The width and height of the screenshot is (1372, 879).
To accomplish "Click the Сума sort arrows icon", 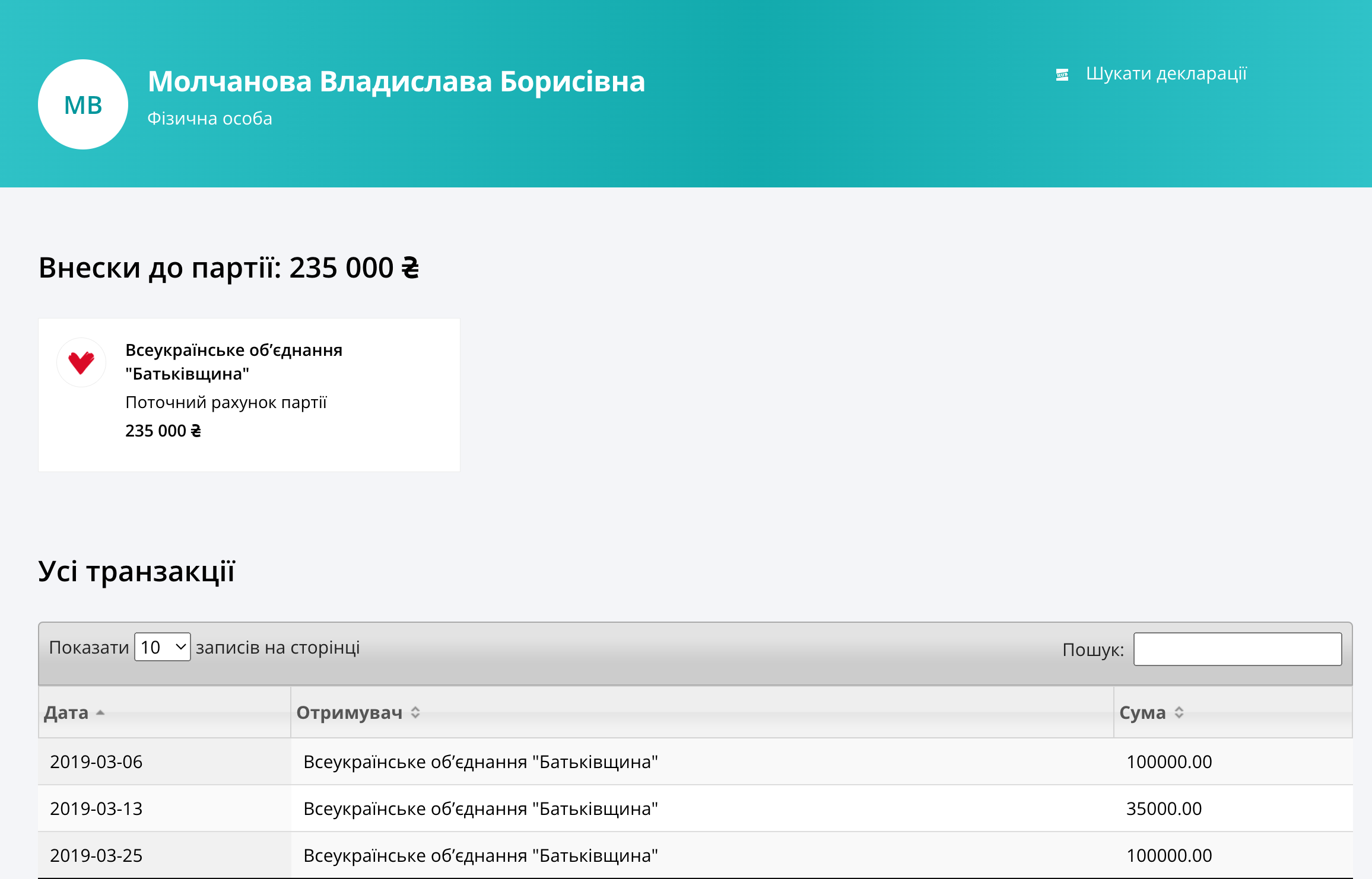I will point(1179,713).
